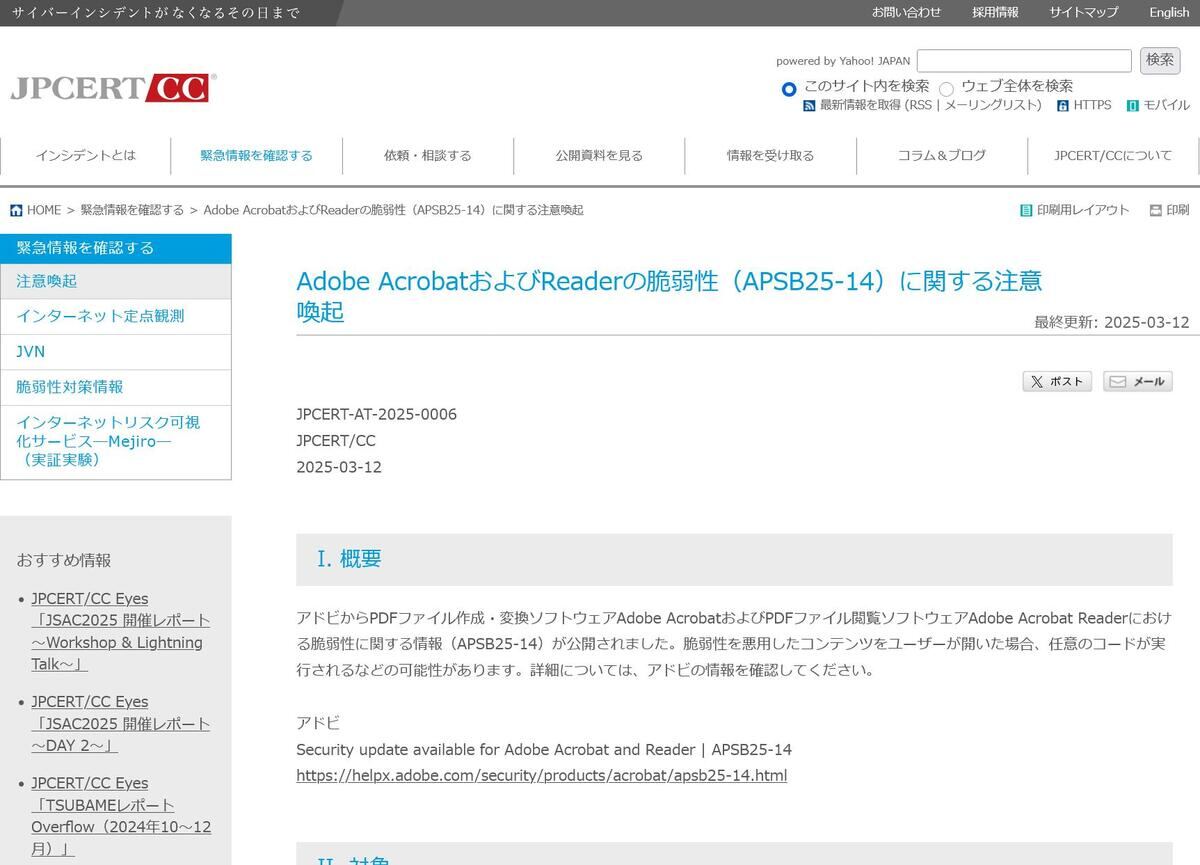The width and height of the screenshot is (1200, 865).
Task: Select 注意喚起 in sidebar
Action: click(116, 281)
